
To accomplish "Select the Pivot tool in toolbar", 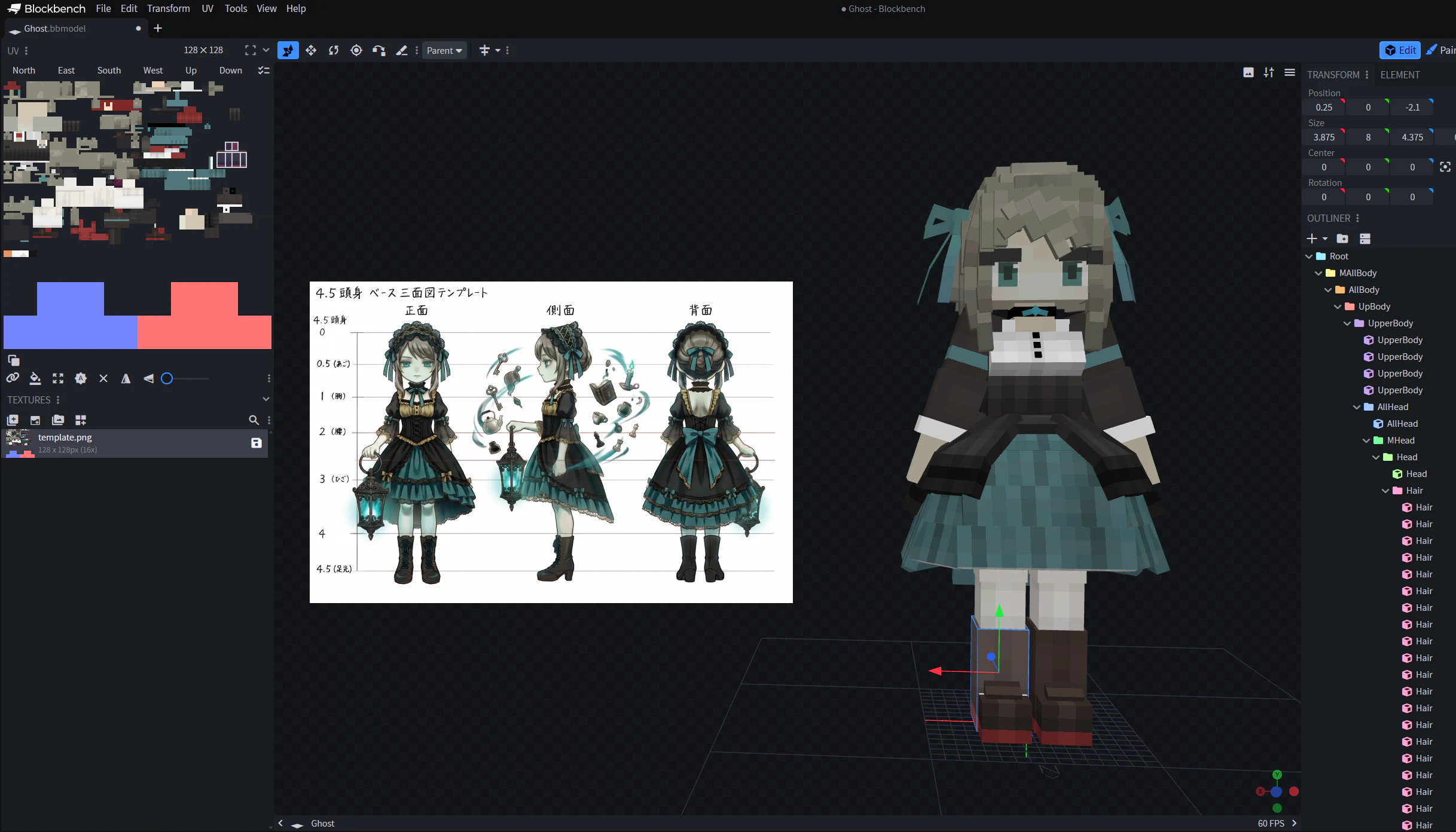I will pyautogui.click(x=356, y=51).
